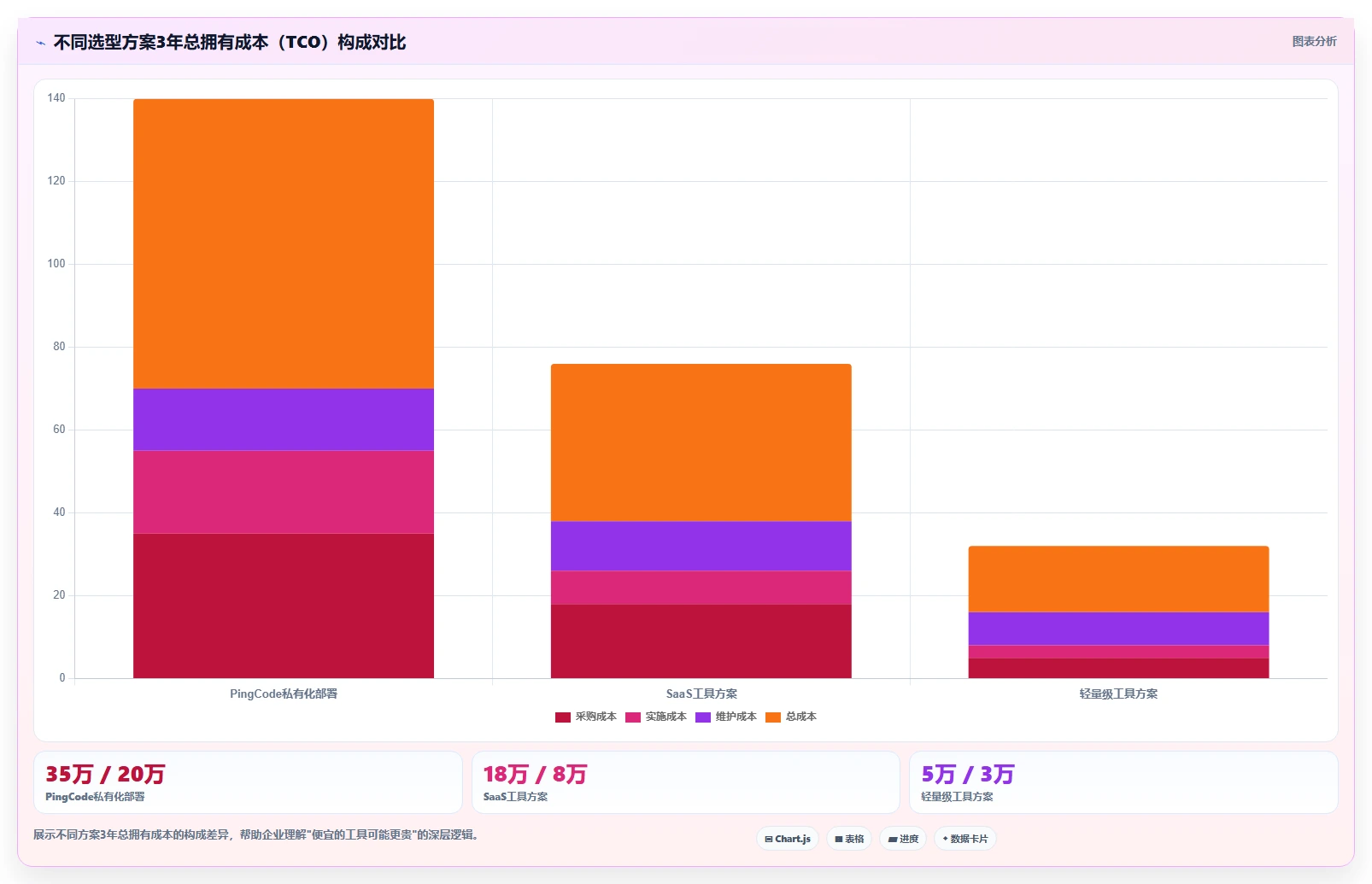Click the 18万 / 8万 value
The image size is (1372, 884).
[x=535, y=775]
